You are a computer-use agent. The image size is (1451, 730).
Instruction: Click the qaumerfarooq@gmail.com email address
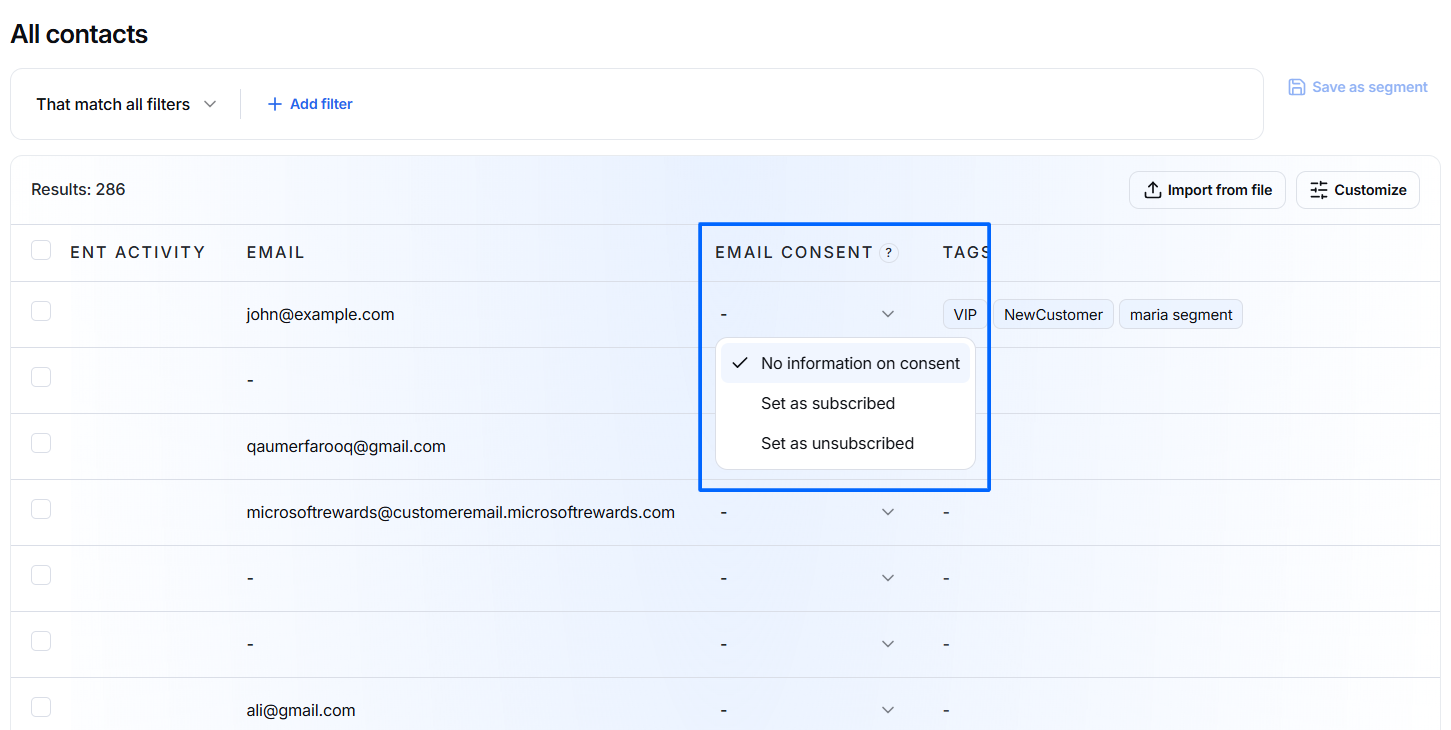point(346,446)
